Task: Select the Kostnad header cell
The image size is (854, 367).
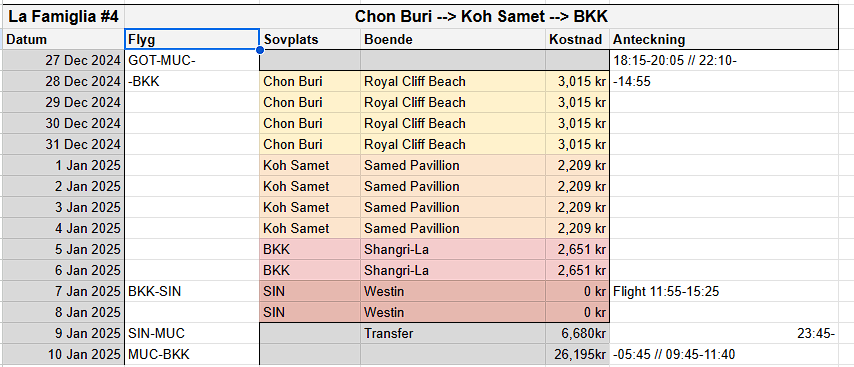Action: click(577, 39)
